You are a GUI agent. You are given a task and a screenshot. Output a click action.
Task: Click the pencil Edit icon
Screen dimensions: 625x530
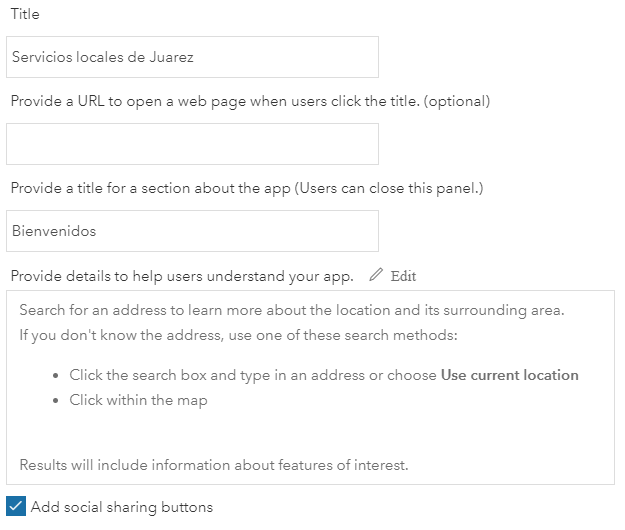[376, 275]
